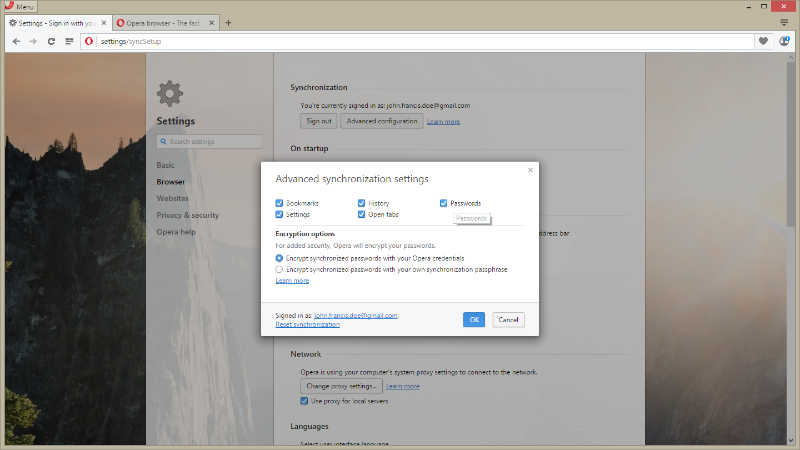Click the Reset synchronization link
Screen dimensions: 800x450
click(x=307, y=324)
